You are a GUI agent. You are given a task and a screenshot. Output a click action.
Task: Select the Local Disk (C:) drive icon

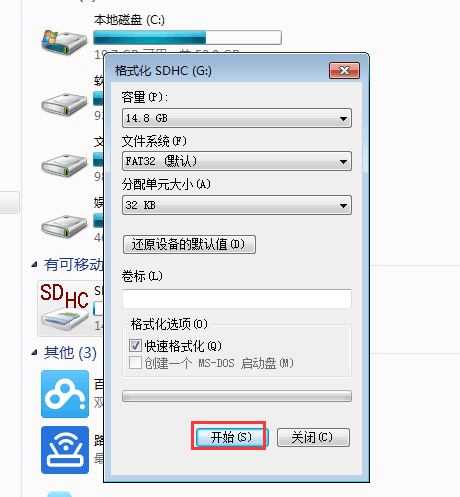[64, 42]
